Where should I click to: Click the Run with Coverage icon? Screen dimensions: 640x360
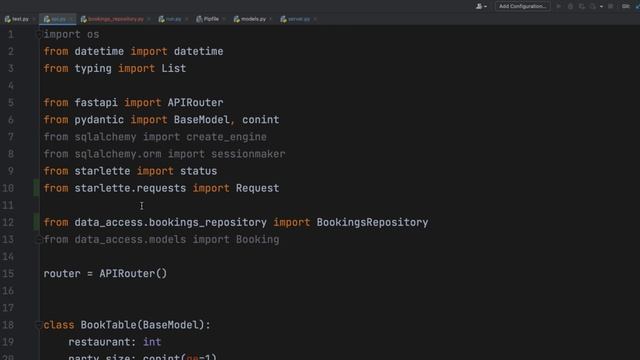tap(582, 7)
